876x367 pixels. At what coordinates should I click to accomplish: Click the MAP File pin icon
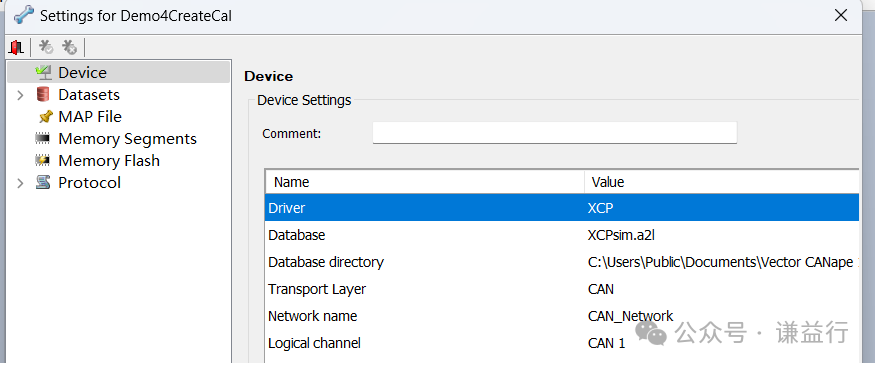[x=45, y=117]
